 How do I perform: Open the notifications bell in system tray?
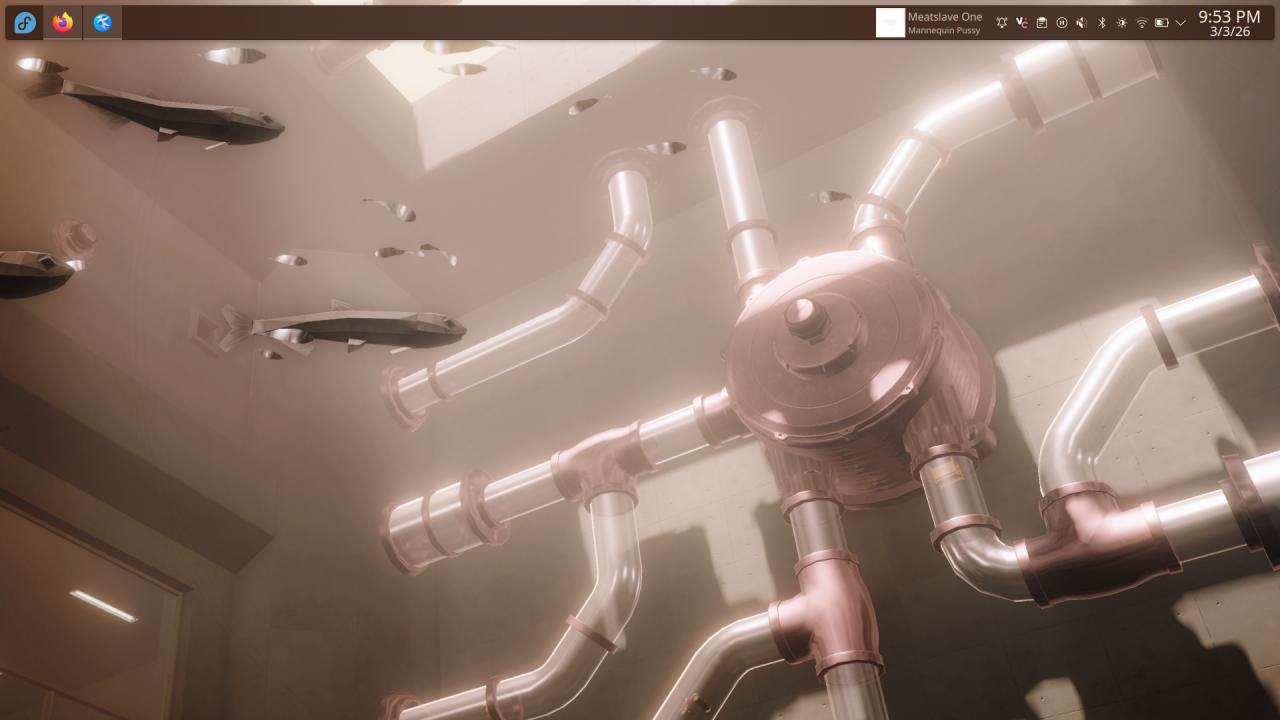[x=1001, y=23]
